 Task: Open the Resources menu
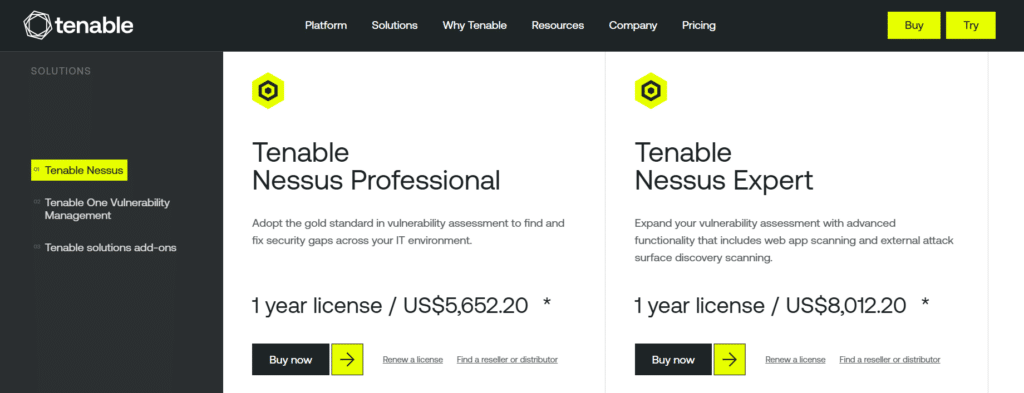pyautogui.click(x=558, y=25)
